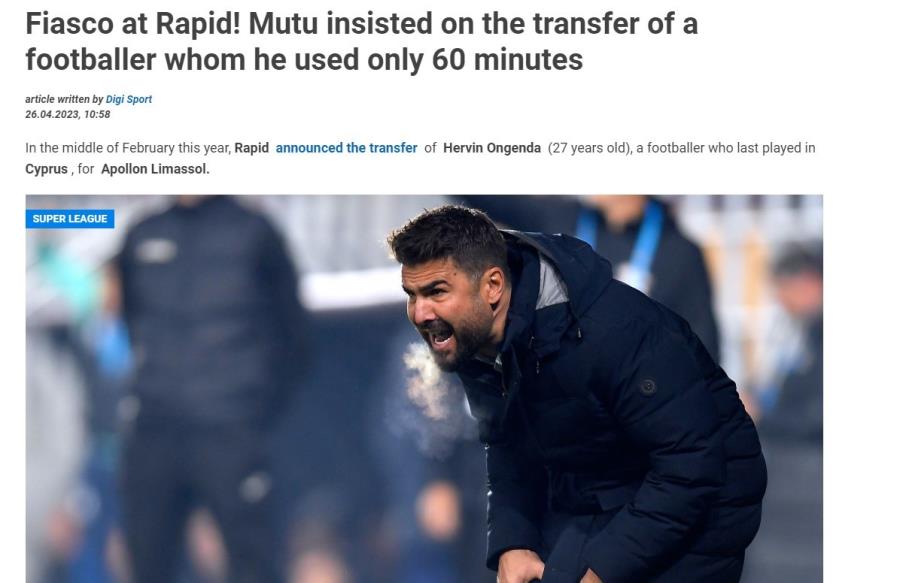Click the 'article written by' label
Screen dimensions: 900x583
pyautogui.click(x=64, y=99)
